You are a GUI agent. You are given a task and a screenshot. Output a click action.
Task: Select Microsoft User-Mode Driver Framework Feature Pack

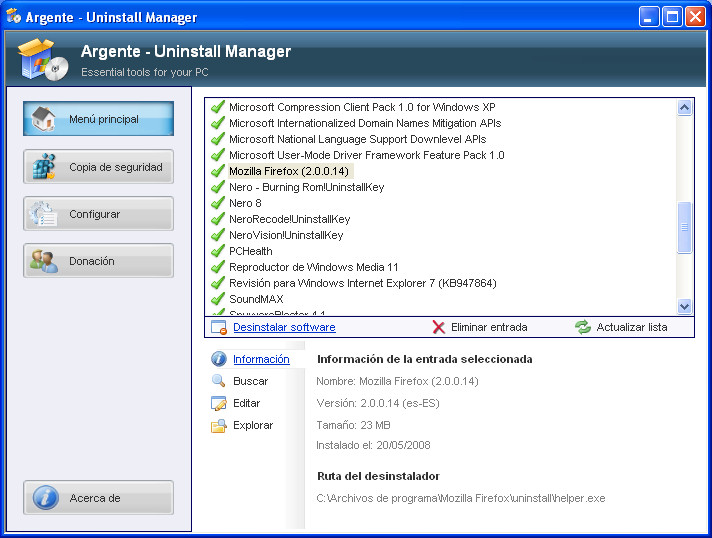[366, 155]
